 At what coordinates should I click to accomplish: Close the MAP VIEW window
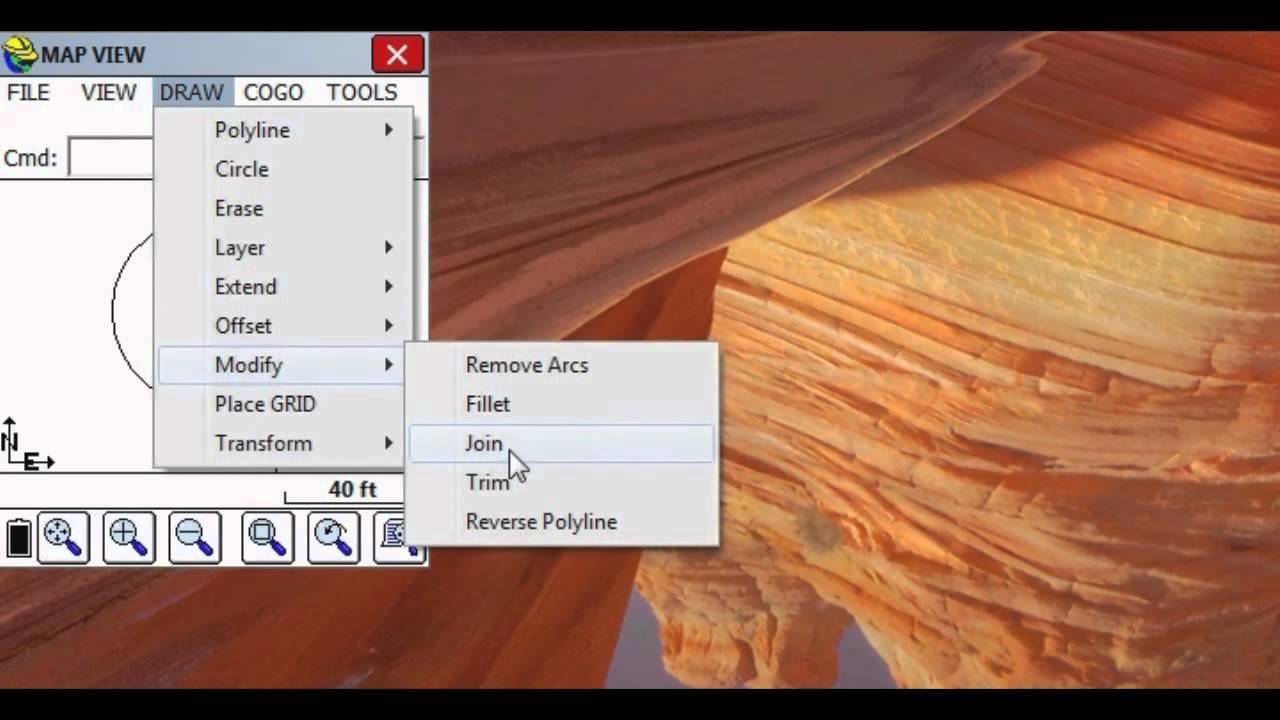point(397,54)
